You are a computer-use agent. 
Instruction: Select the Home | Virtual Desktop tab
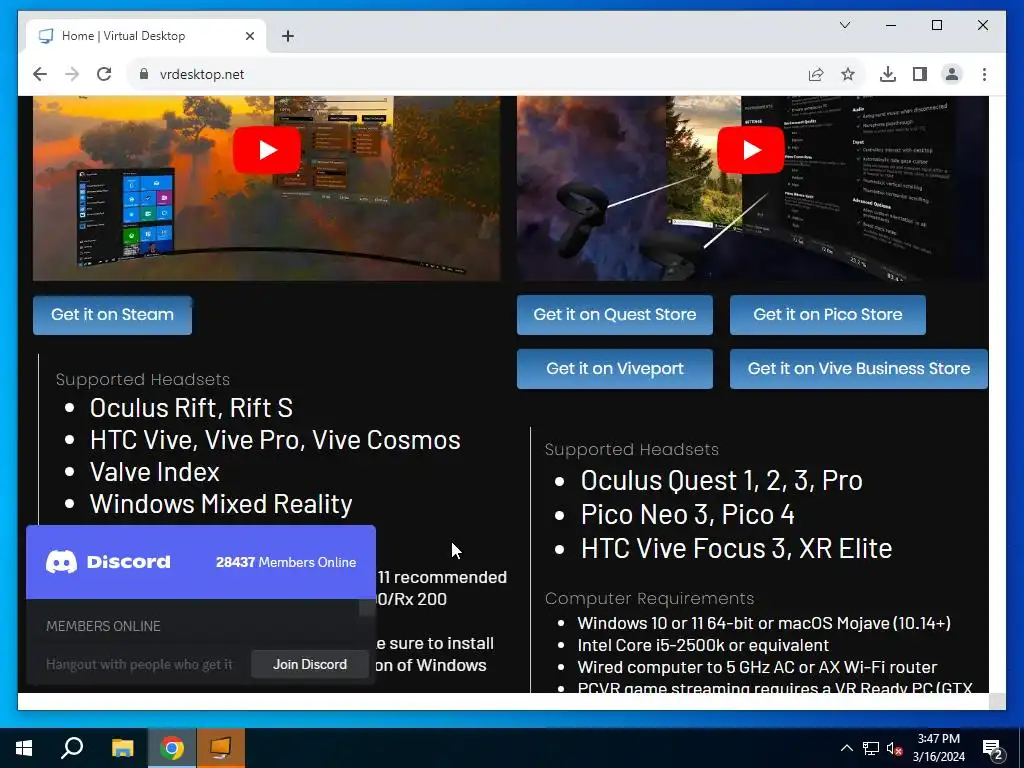[x=146, y=36]
